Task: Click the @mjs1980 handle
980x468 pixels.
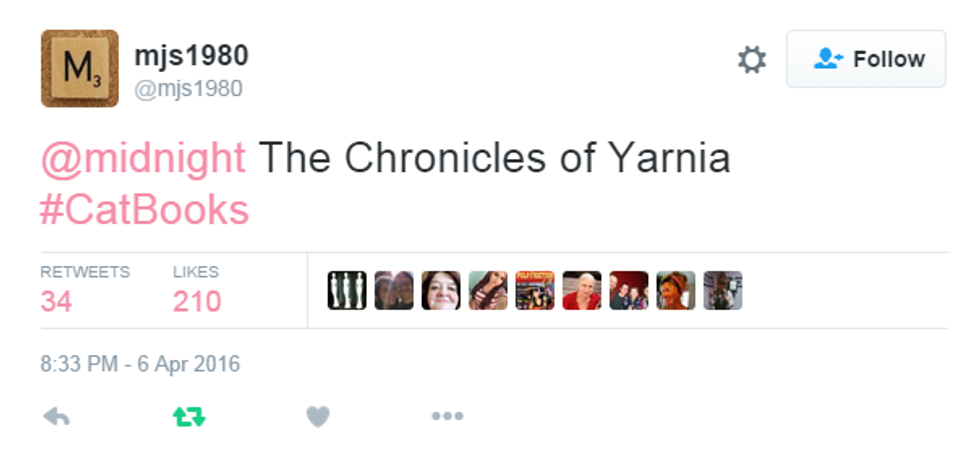Action: click(188, 89)
